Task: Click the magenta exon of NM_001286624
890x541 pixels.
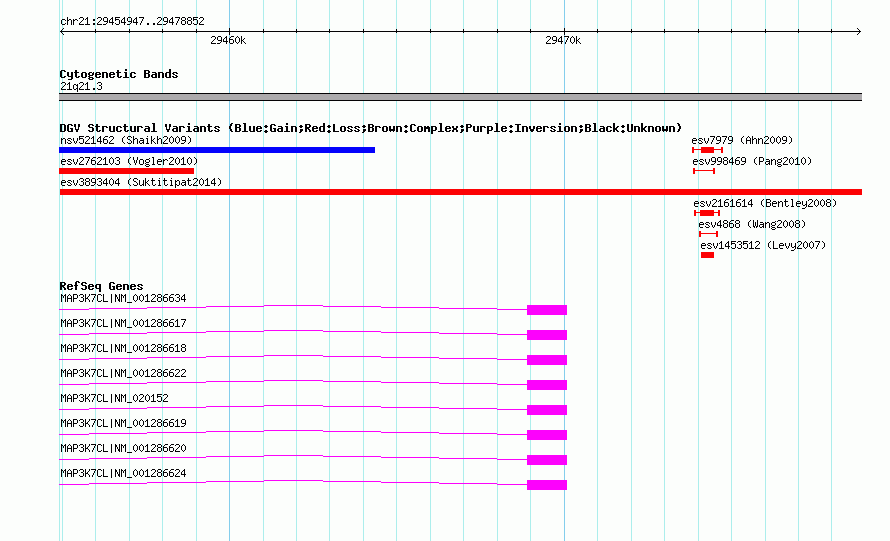Action: (547, 485)
